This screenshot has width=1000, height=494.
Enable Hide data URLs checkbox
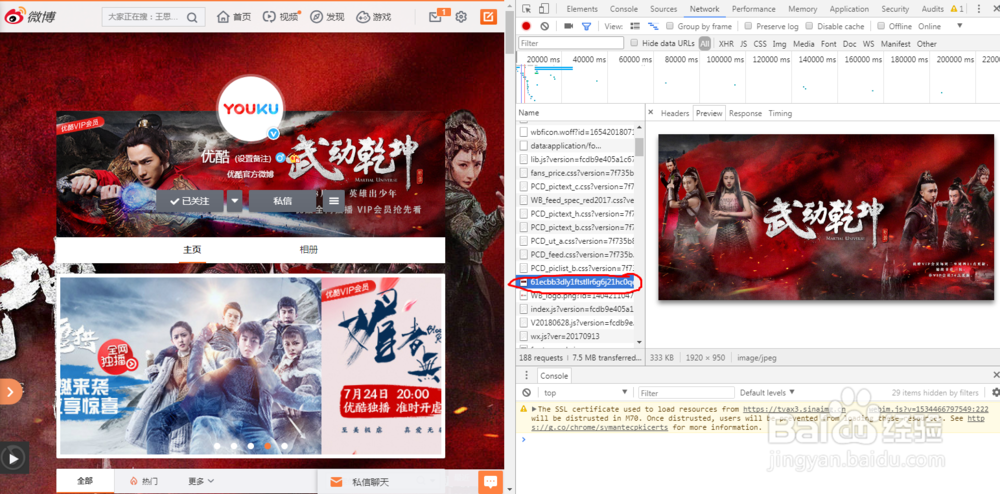pos(634,43)
